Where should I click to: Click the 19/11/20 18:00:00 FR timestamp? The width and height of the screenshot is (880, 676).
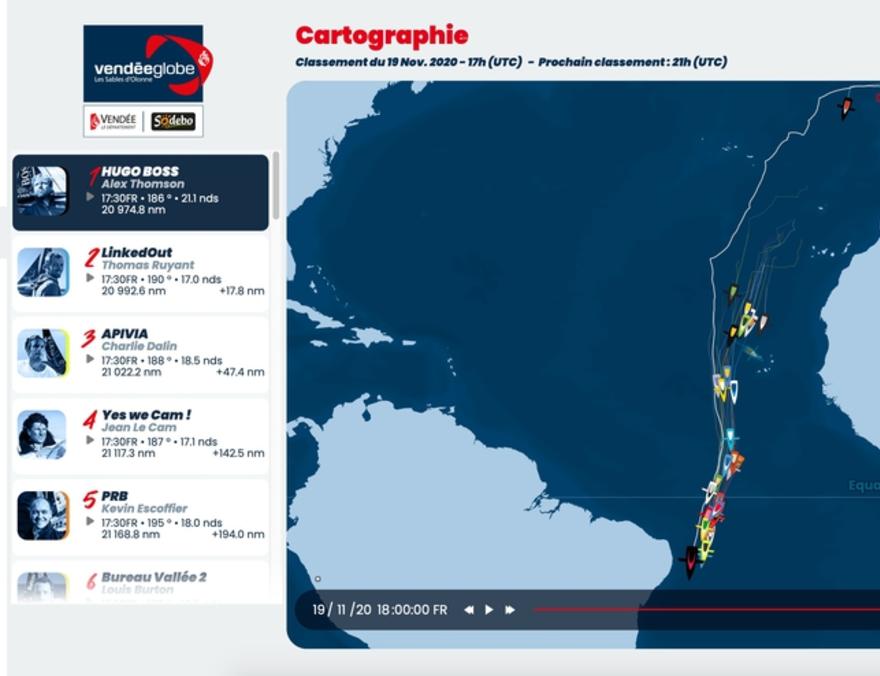(380, 610)
